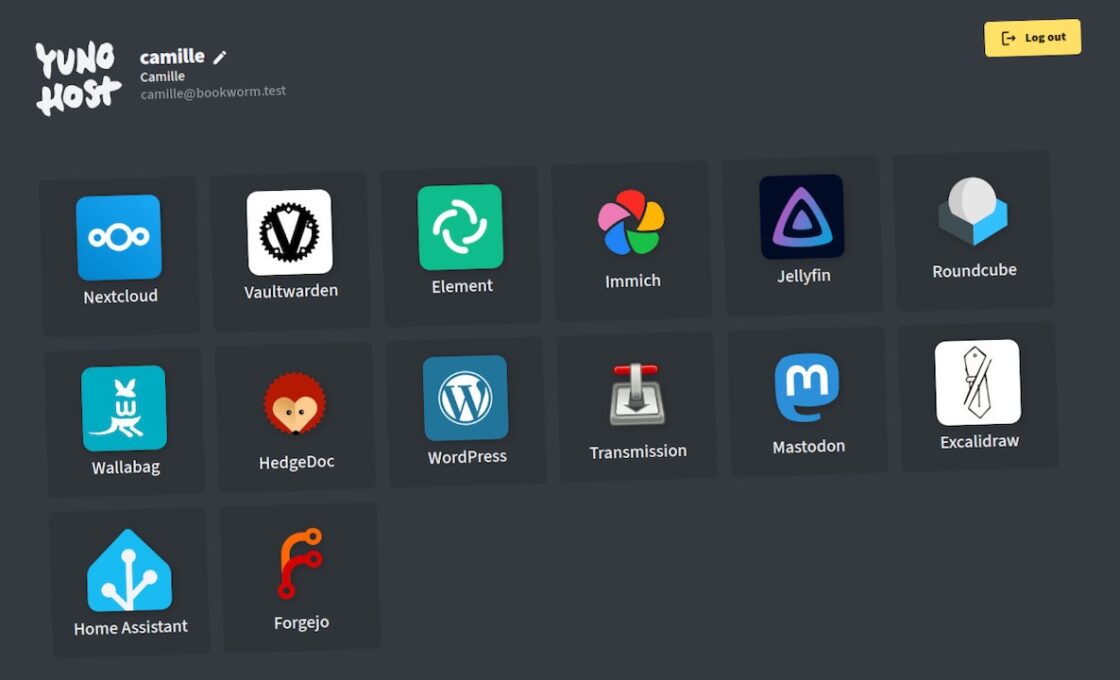
Task: Click the pencil edit profile icon
Action: coord(220,58)
